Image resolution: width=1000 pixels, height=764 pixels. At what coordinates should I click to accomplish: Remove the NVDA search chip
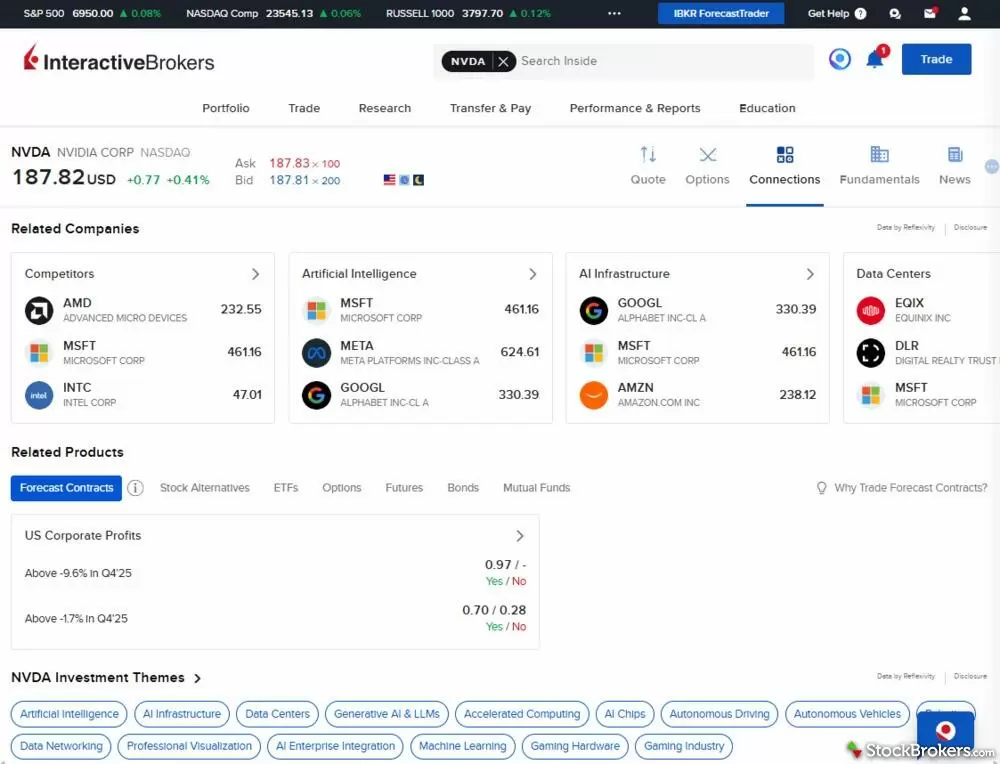pos(505,60)
